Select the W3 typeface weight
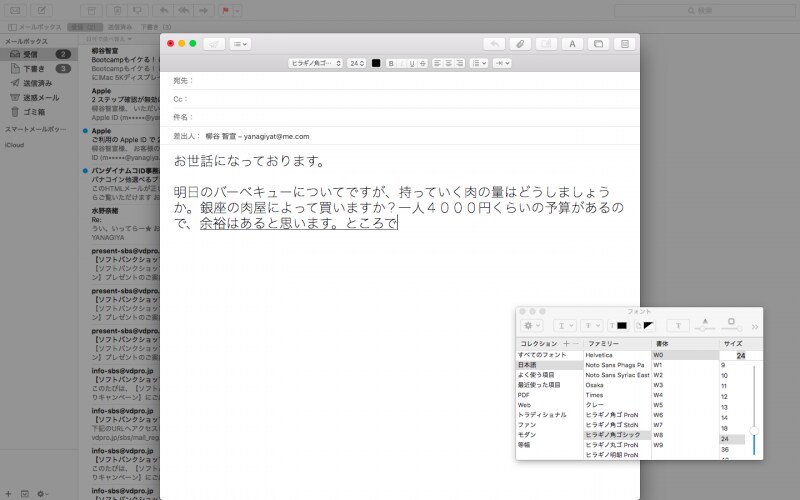 [x=685, y=385]
